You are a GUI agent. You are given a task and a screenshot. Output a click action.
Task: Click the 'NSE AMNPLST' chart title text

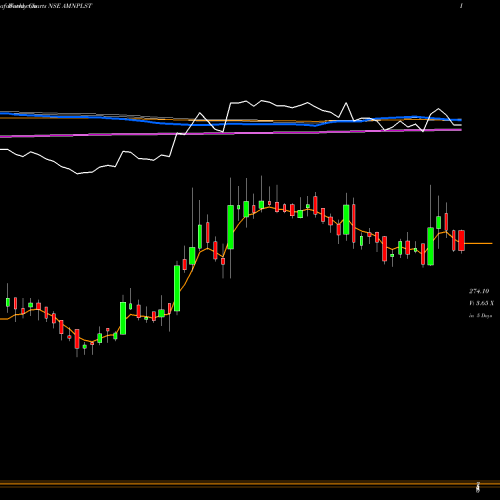(70, 6)
